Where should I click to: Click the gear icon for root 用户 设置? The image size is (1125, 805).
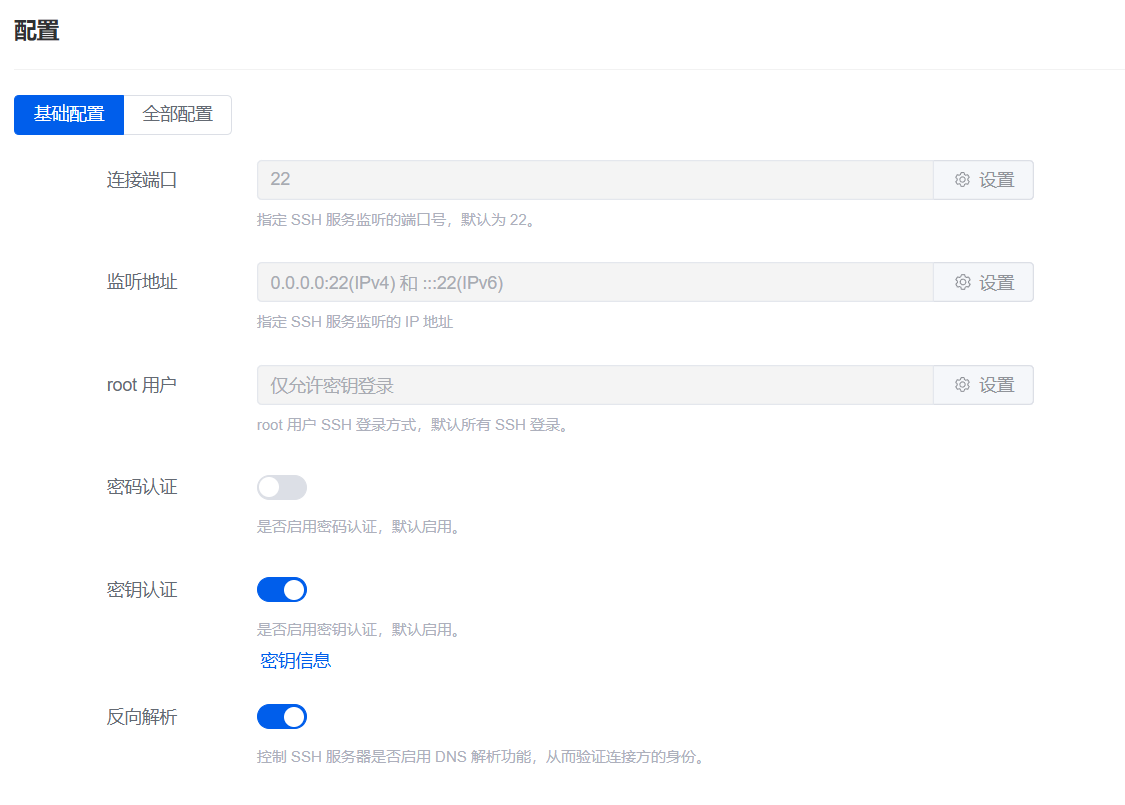962,385
